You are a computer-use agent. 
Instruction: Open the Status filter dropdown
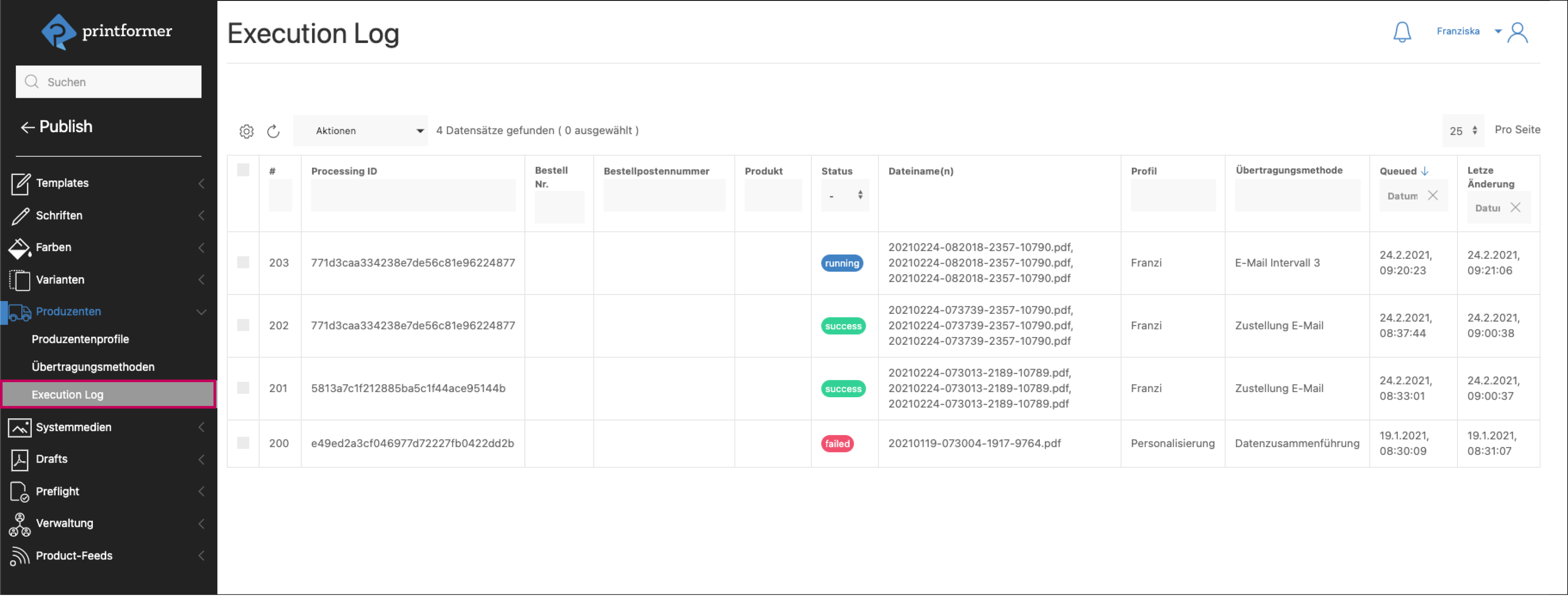tap(845, 196)
